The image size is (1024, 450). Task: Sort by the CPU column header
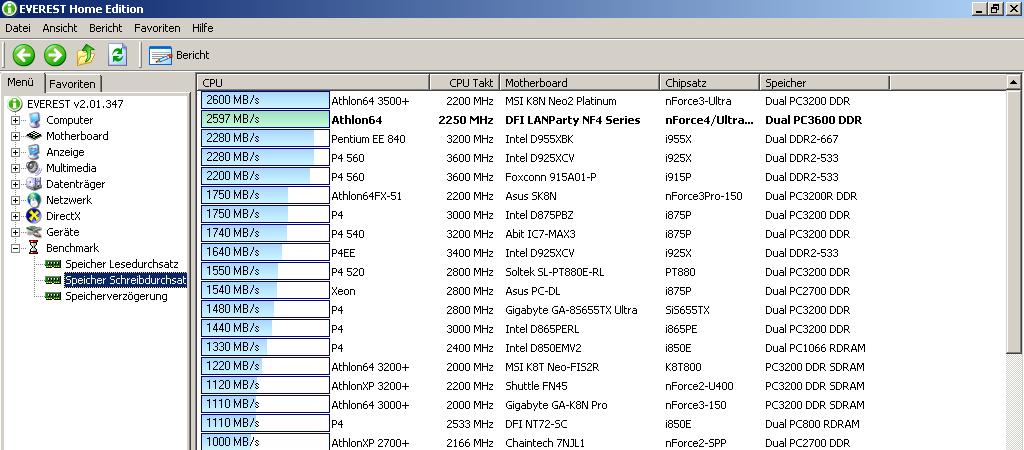pyautogui.click(x=313, y=83)
